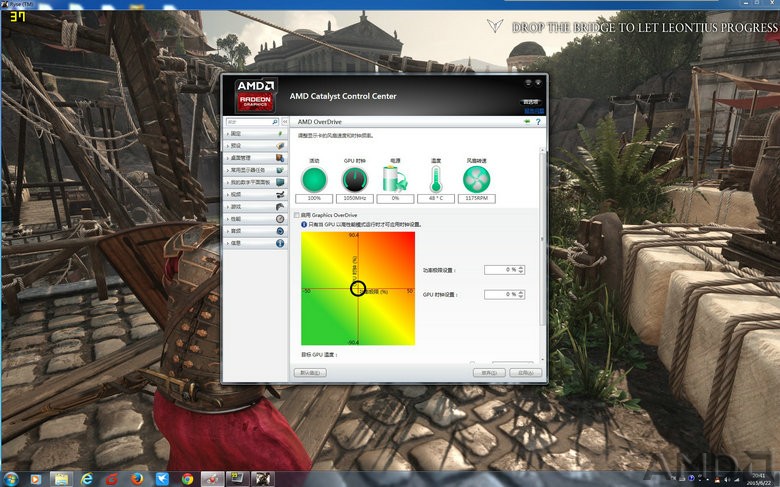The image size is (780, 487).
Task: Open the media player icon on the taskbar
Action: coord(35,479)
